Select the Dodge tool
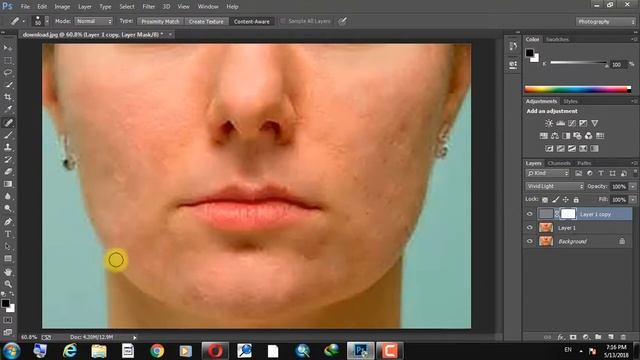The width and height of the screenshot is (640, 360). pyautogui.click(x=8, y=209)
